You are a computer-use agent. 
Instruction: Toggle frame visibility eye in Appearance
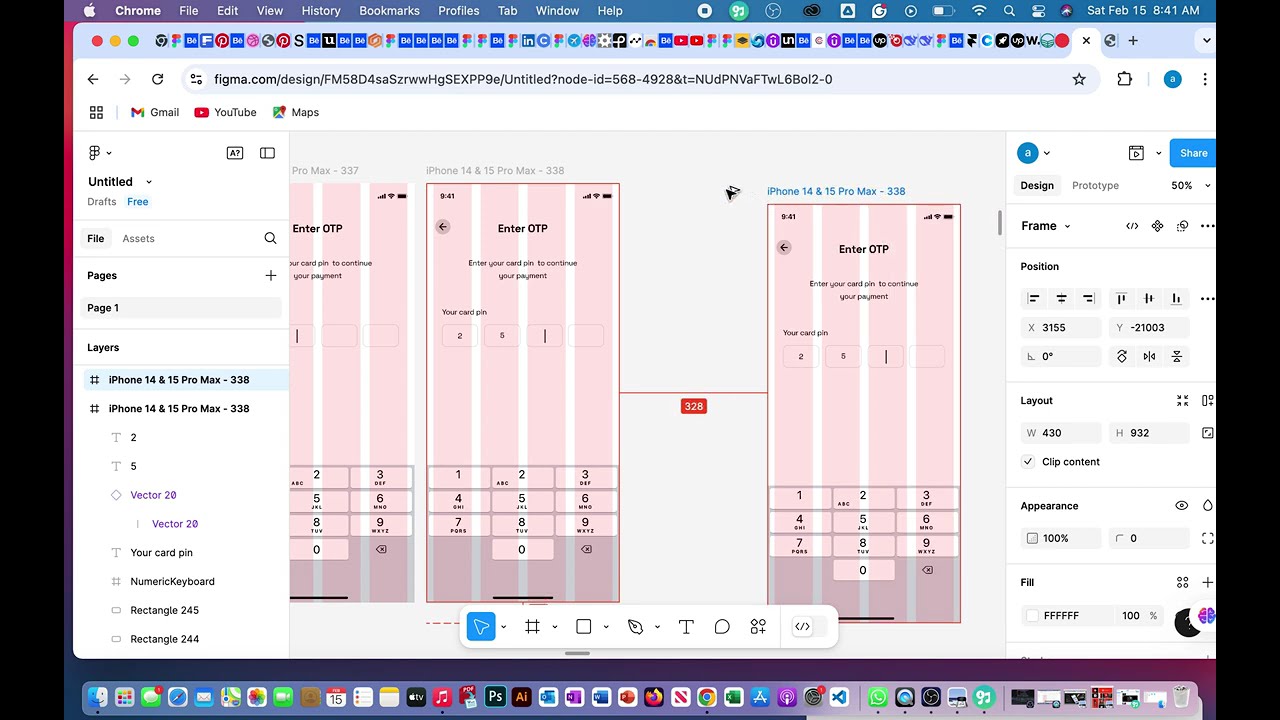coord(1181,506)
